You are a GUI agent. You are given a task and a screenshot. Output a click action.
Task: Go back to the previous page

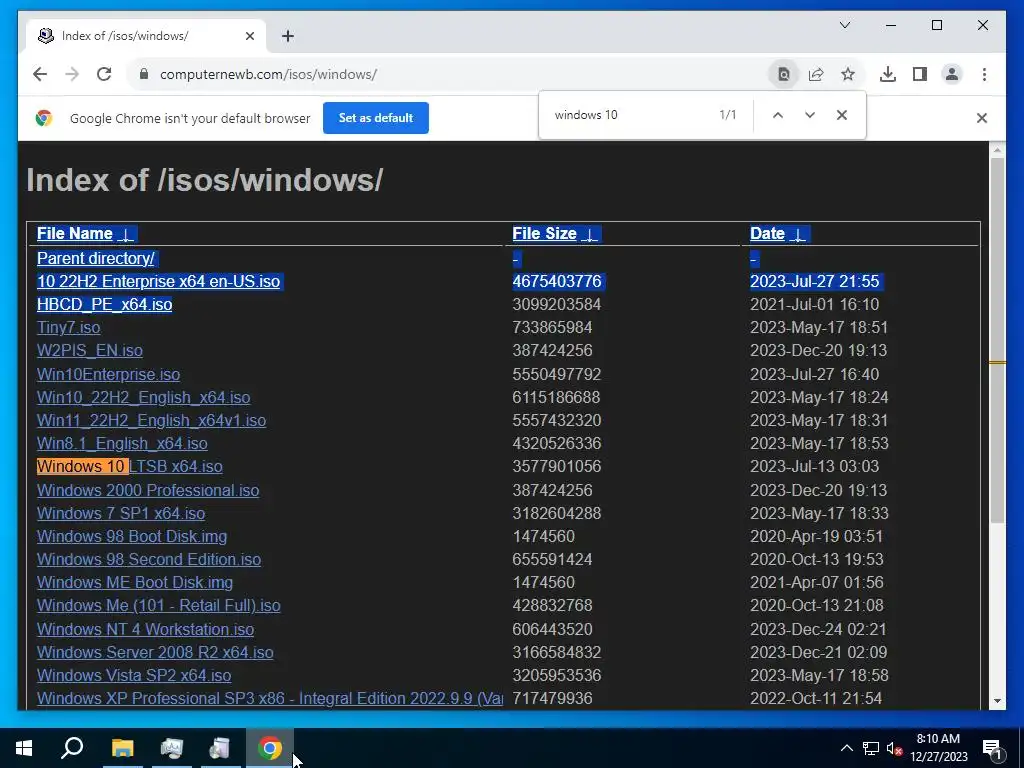pyautogui.click(x=40, y=74)
